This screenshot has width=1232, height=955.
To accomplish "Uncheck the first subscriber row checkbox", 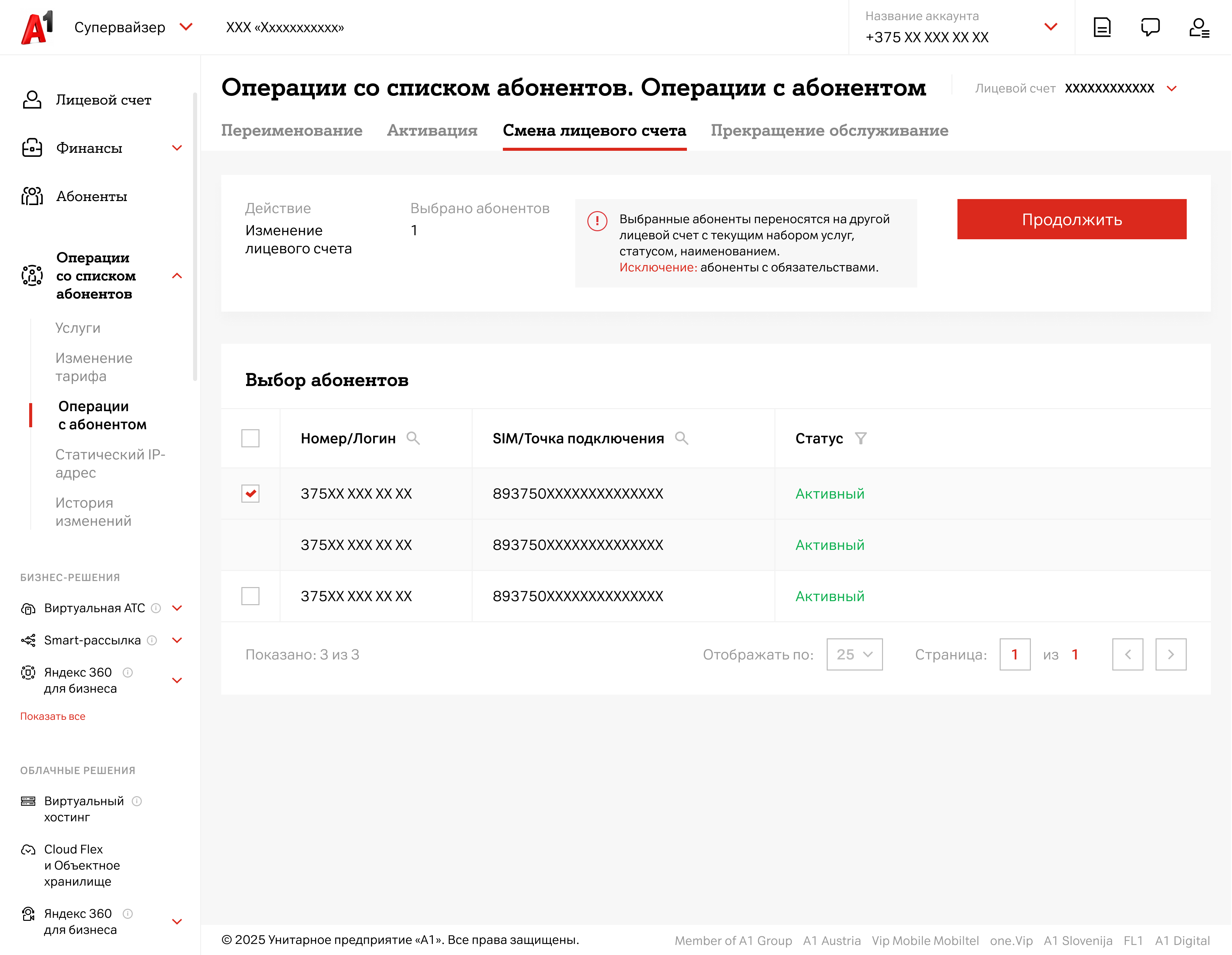I will 250,493.
